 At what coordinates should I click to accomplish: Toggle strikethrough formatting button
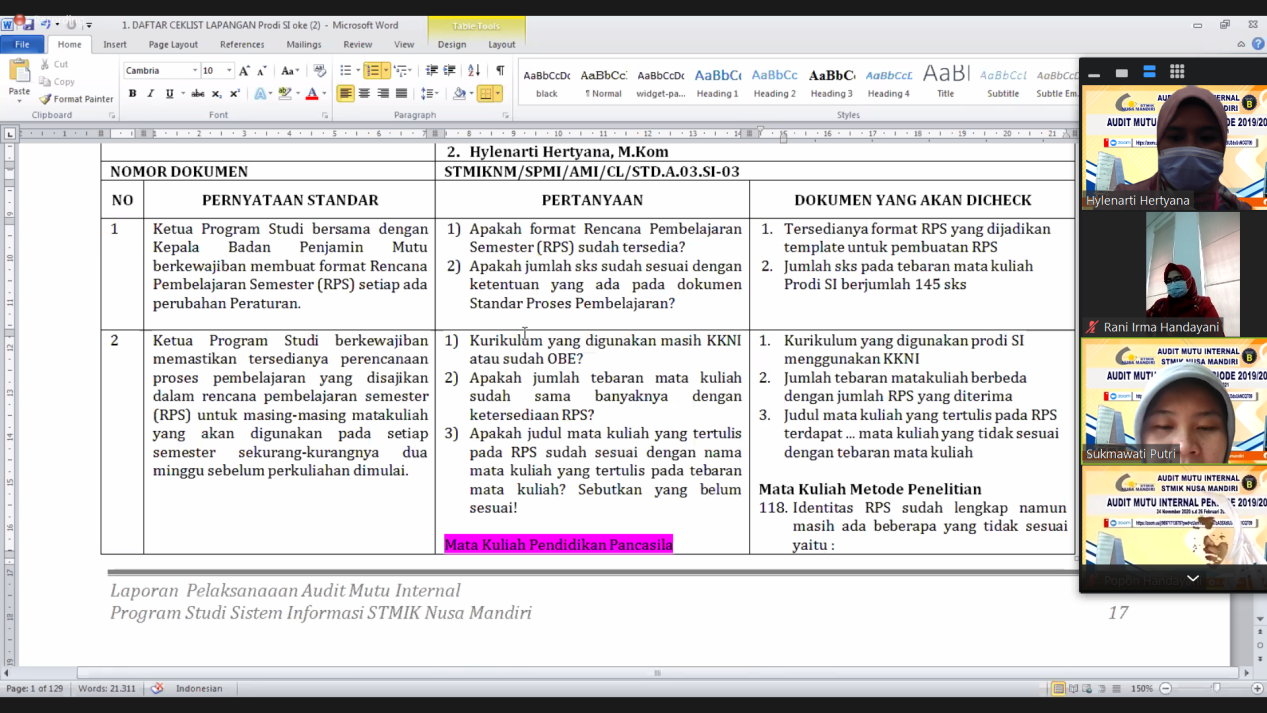[198, 94]
